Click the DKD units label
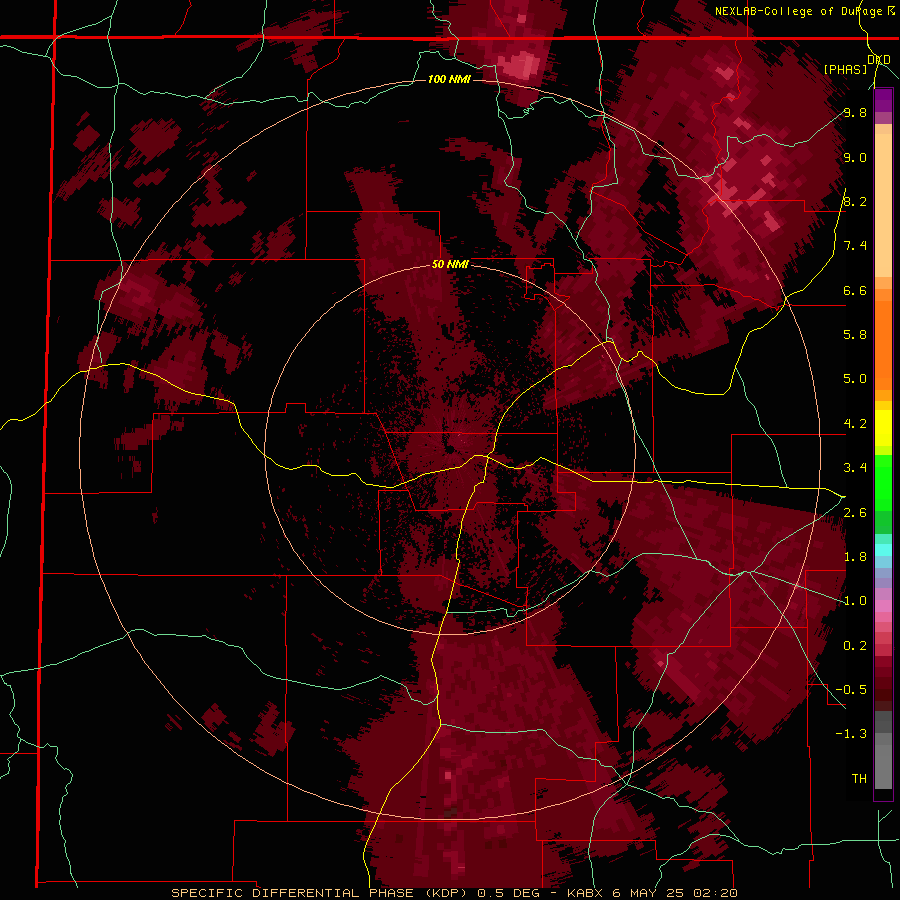 [878, 59]
